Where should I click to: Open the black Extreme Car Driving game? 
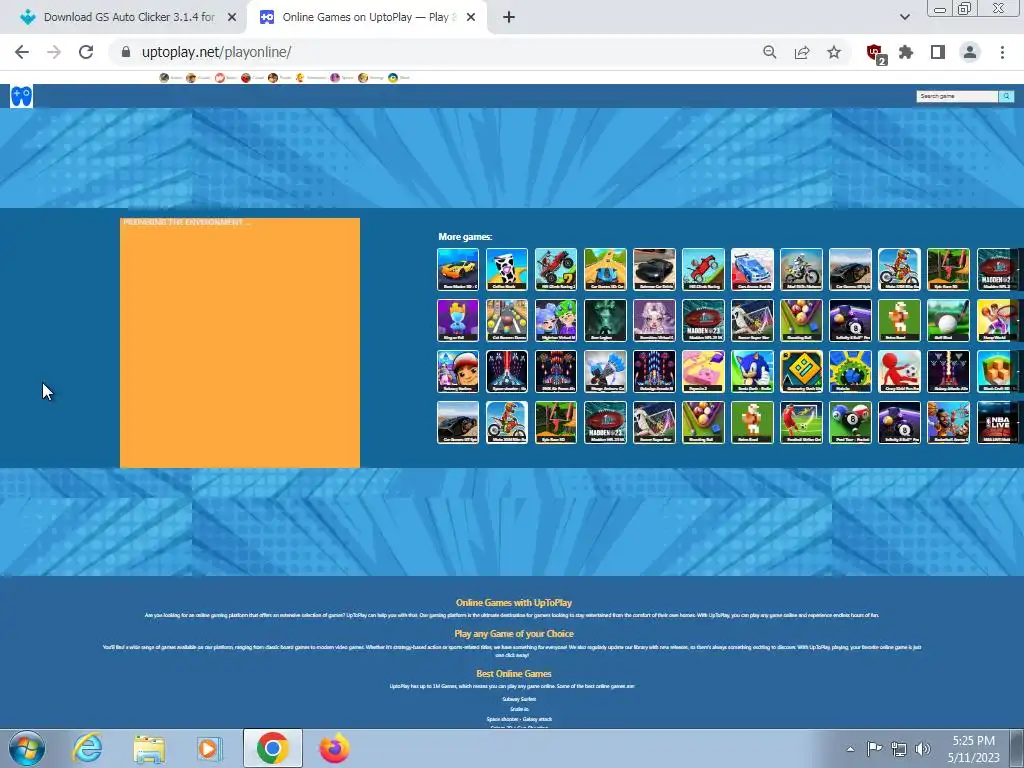click(x=654, y=269)
